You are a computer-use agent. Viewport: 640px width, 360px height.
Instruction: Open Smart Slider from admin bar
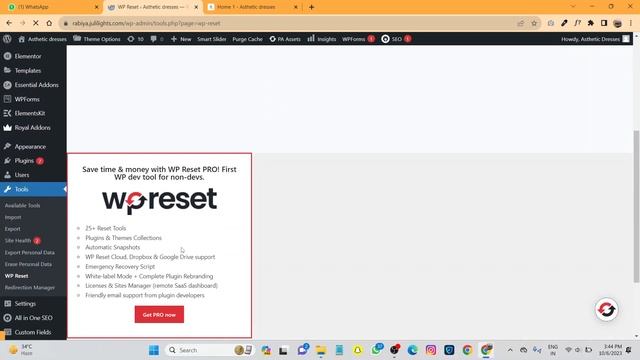(x=211, y=39)
